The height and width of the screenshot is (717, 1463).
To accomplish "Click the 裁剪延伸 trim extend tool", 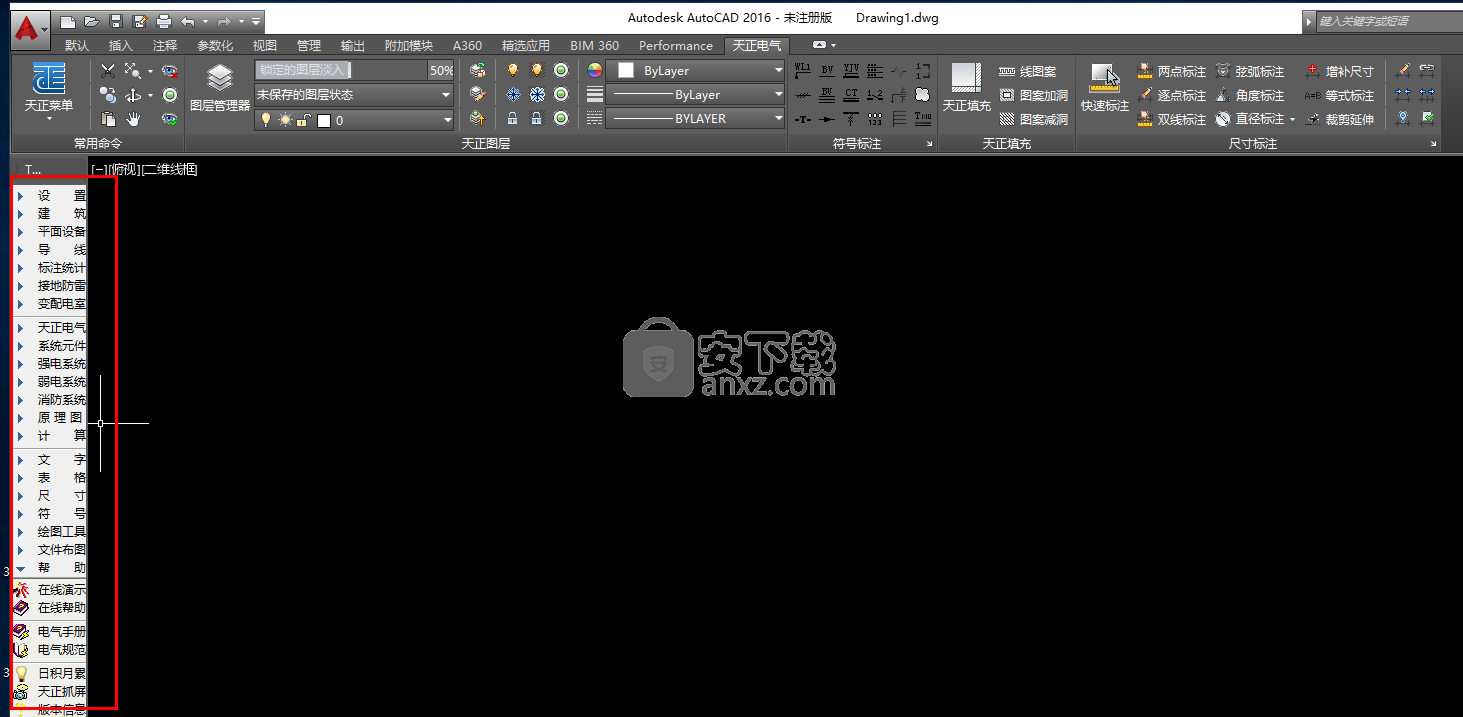I will coord(1340,119).
